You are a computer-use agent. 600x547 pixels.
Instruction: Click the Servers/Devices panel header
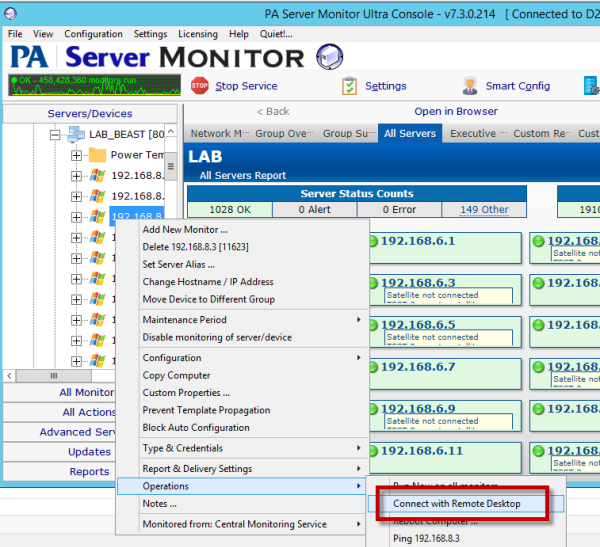pyautogui.click(x=90, y=114)
